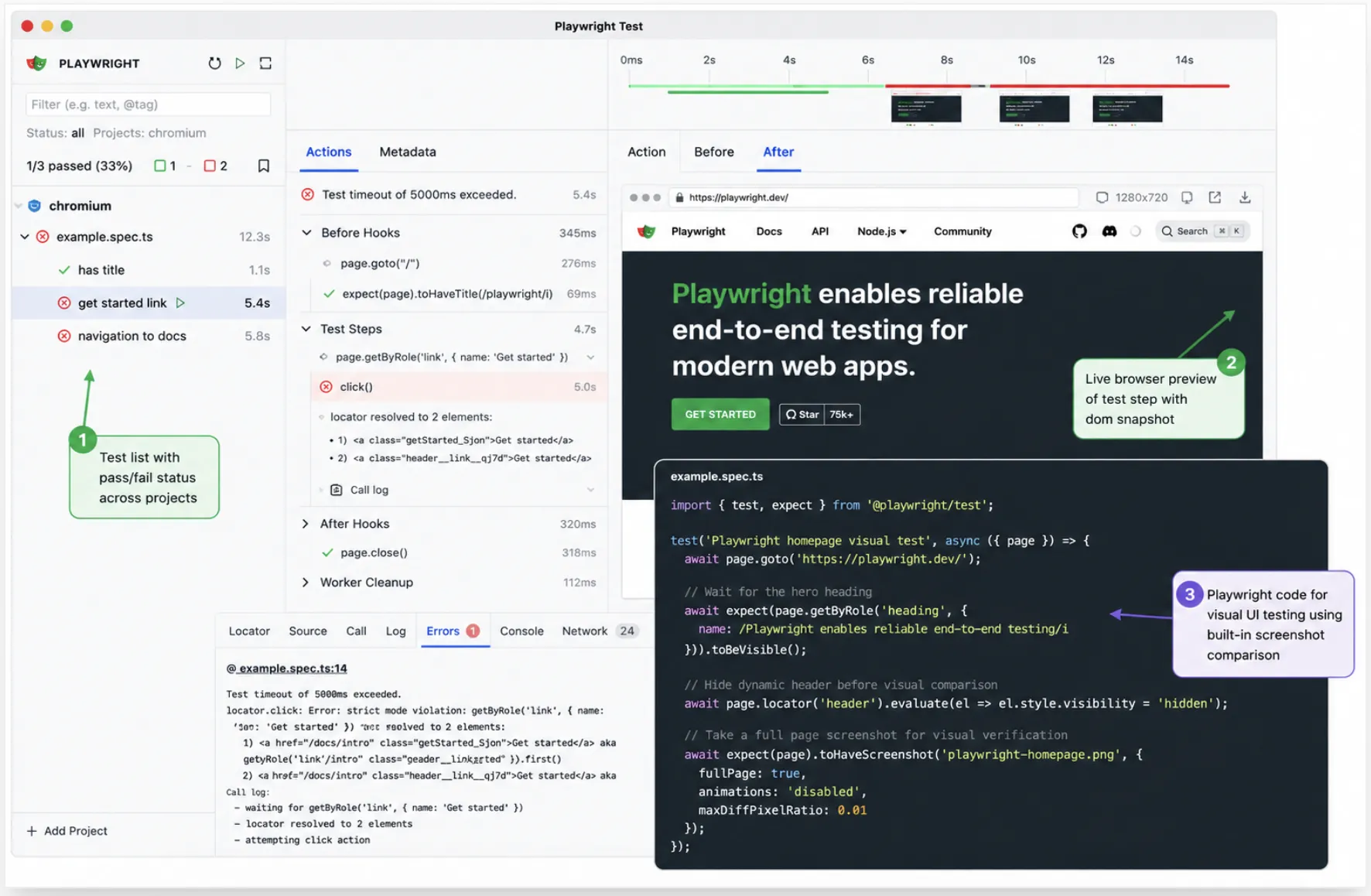Click Add Project at the sidebar bottom

pyautogui.click(x=67, y=831)
